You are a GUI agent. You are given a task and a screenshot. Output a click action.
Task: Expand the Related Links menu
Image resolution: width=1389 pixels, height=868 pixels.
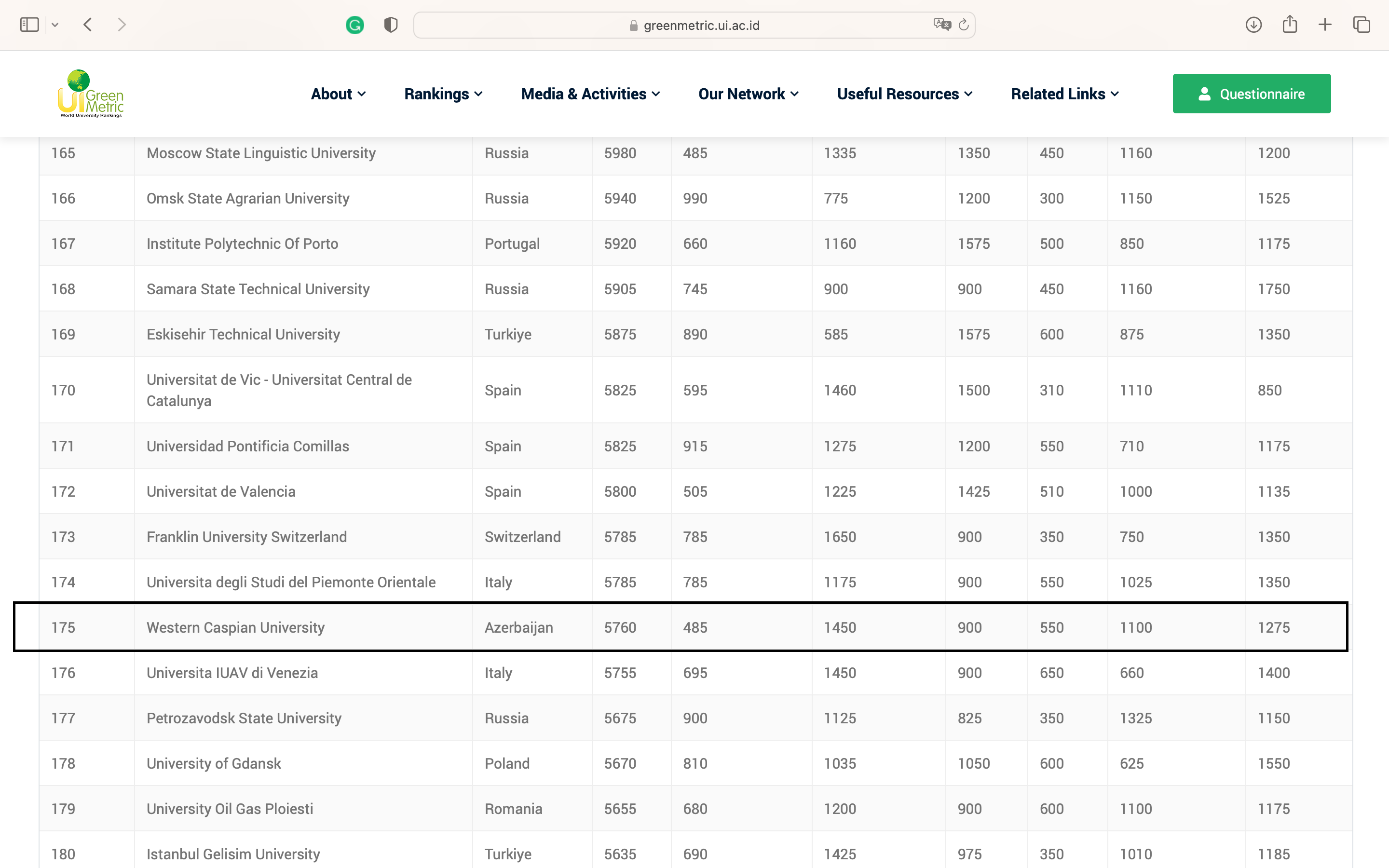pyautogui.click(x=1065, y=94)
